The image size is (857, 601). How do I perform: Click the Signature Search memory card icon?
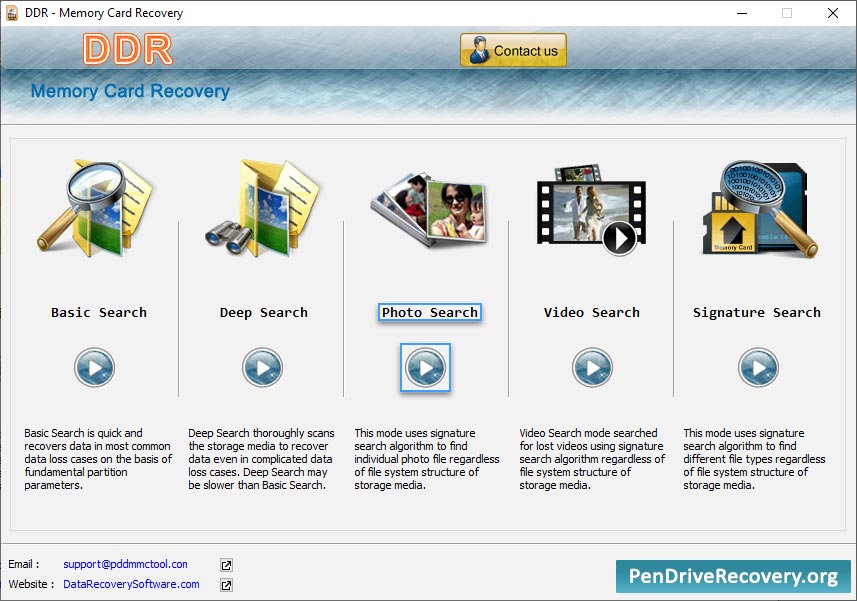[760, 209]
